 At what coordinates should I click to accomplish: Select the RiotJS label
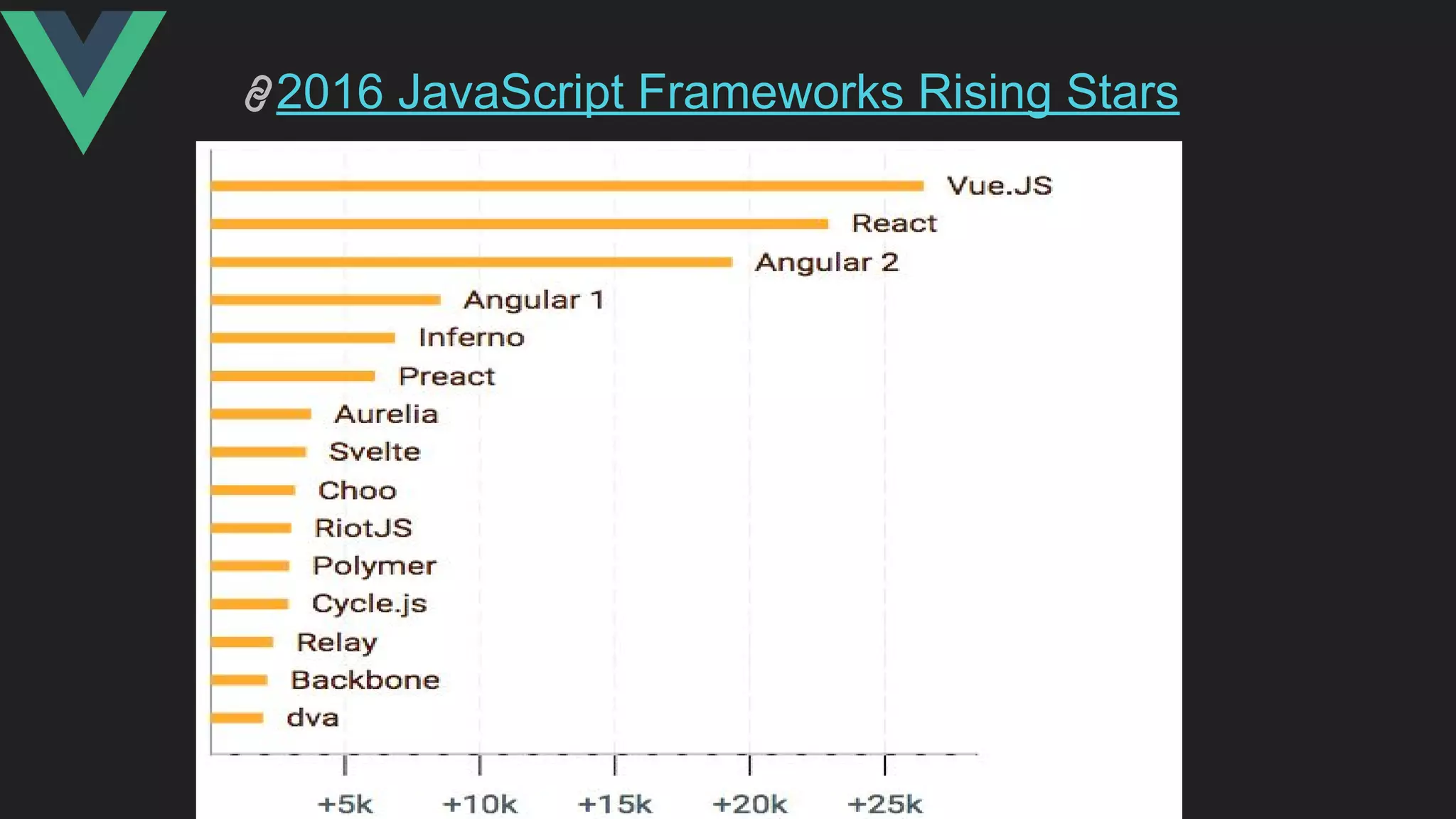click(x=363, y=528)
